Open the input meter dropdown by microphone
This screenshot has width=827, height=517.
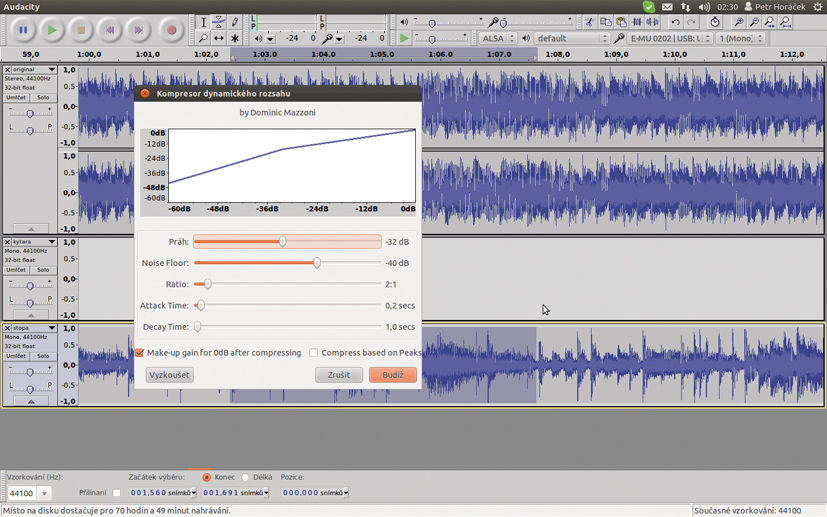[340, 39]
